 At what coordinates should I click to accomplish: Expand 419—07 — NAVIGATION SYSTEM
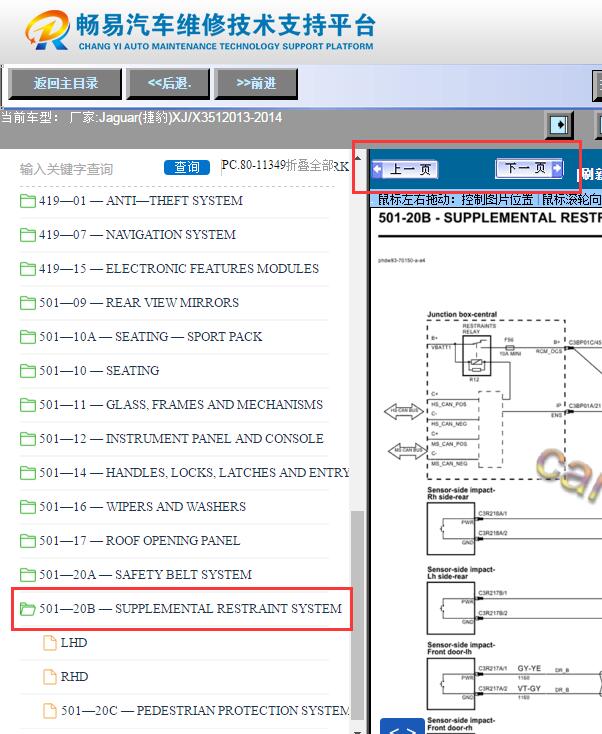tap(138, 235)
